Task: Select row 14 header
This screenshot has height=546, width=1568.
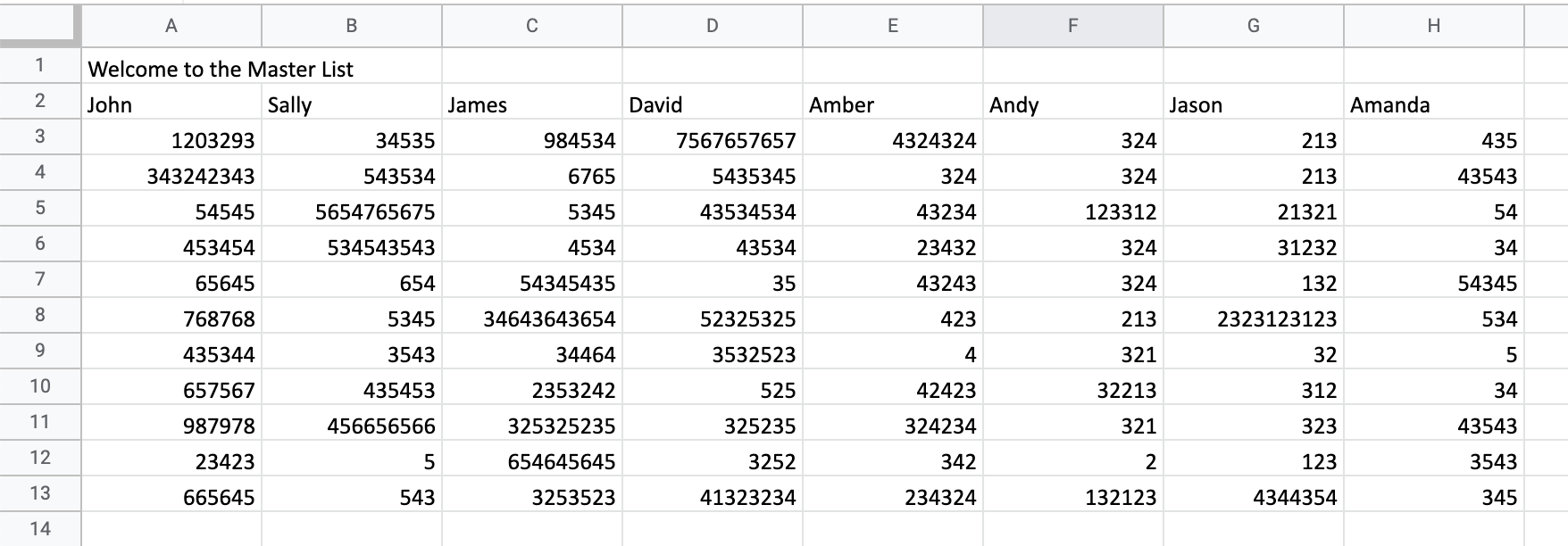Action: [x=40, y=529]
